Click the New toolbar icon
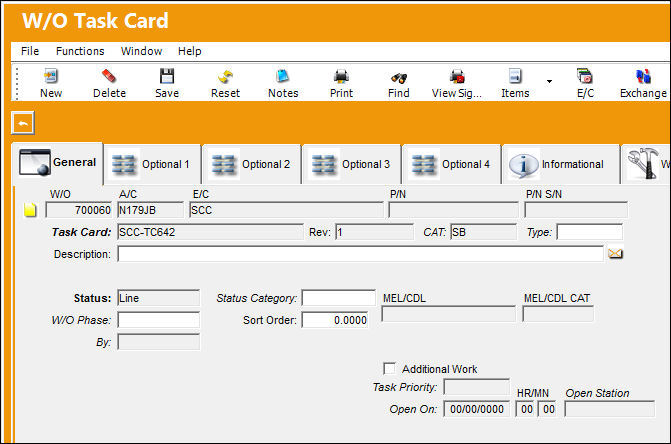The image size is (671, 444). [51, 77]
